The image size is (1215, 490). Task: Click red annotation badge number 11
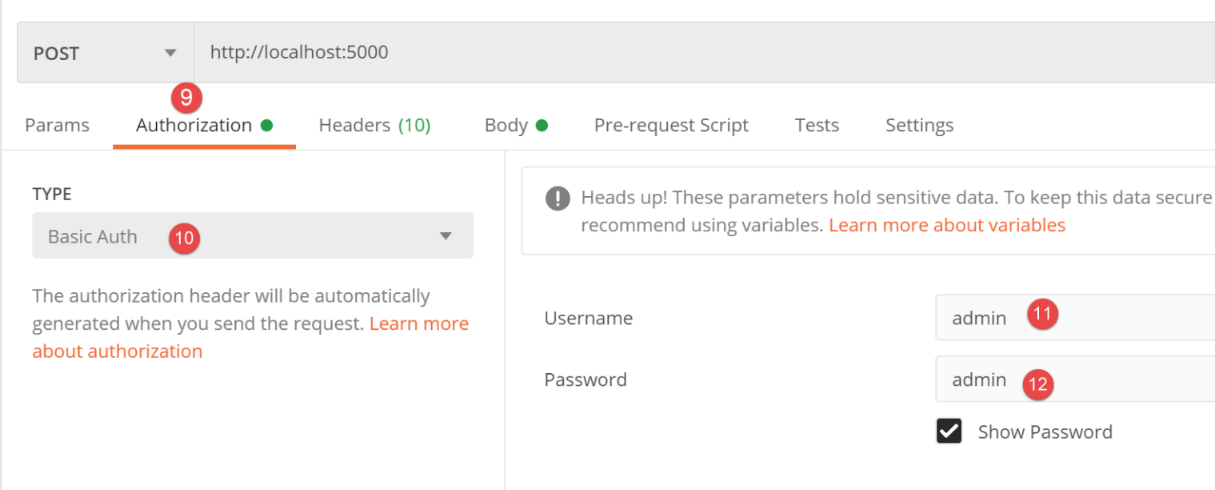click(x=1042, y=316)
